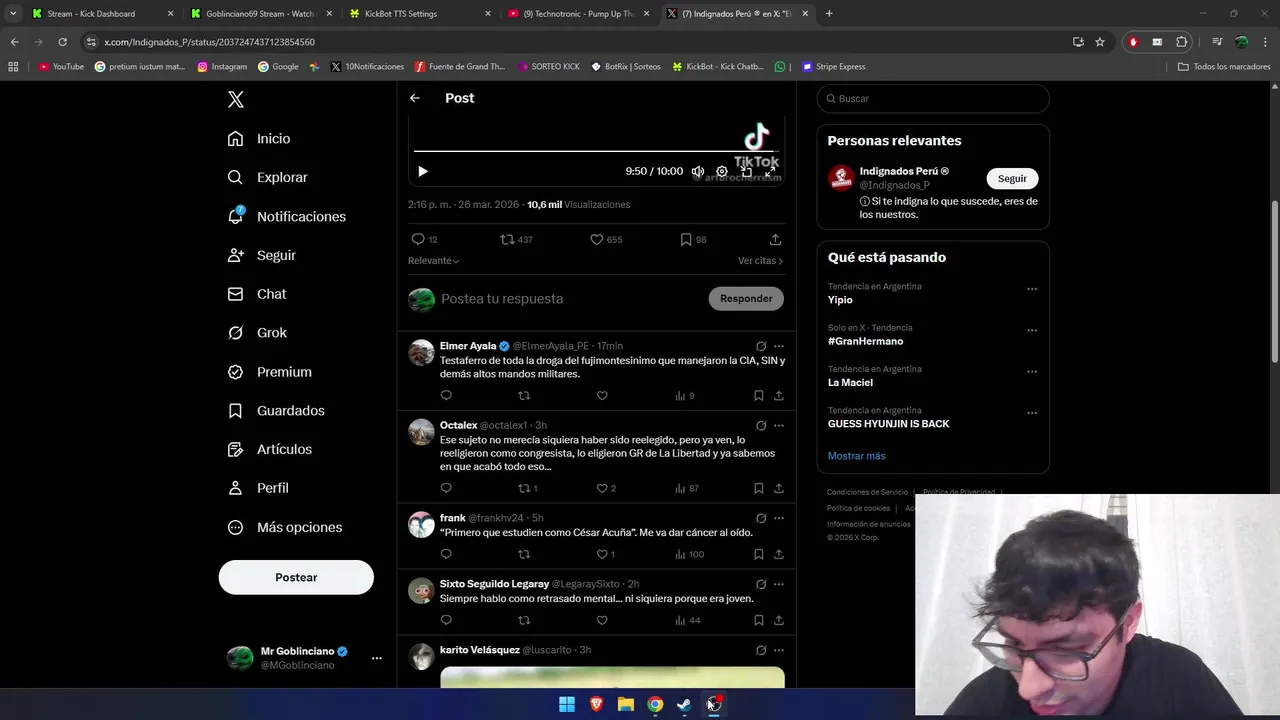Open Grok in sidebar
The height and width of the screenshot is (720, 1280).
click(x=257, y=333)
